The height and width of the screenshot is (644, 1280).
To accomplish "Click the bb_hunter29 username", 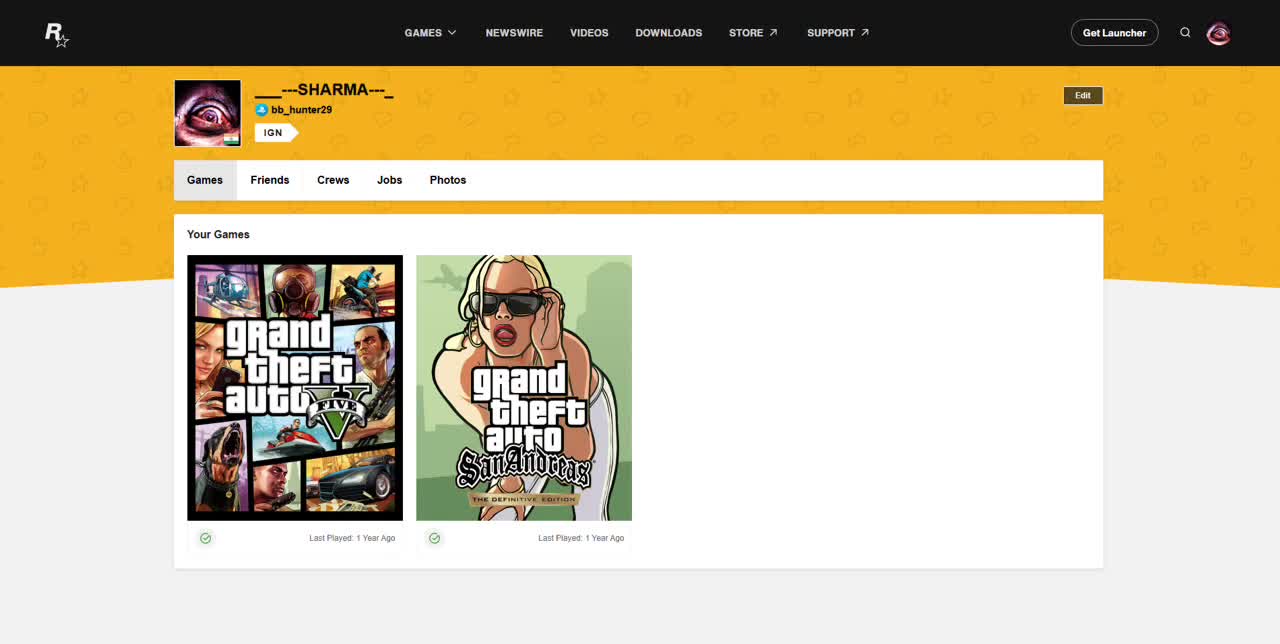I will click(x=301, y=110).
